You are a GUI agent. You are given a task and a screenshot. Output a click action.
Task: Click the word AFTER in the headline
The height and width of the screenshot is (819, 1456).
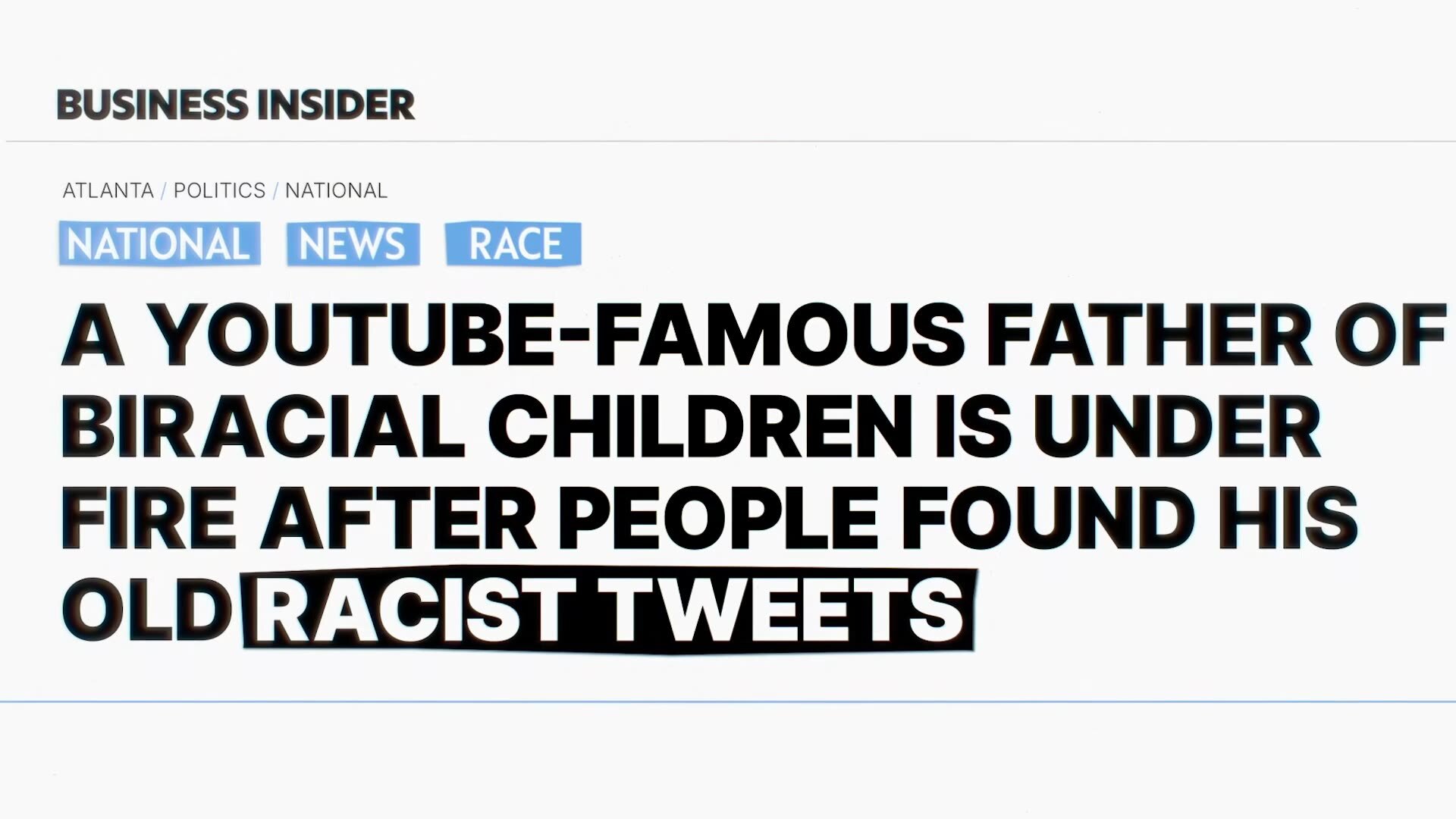[398, 518]
